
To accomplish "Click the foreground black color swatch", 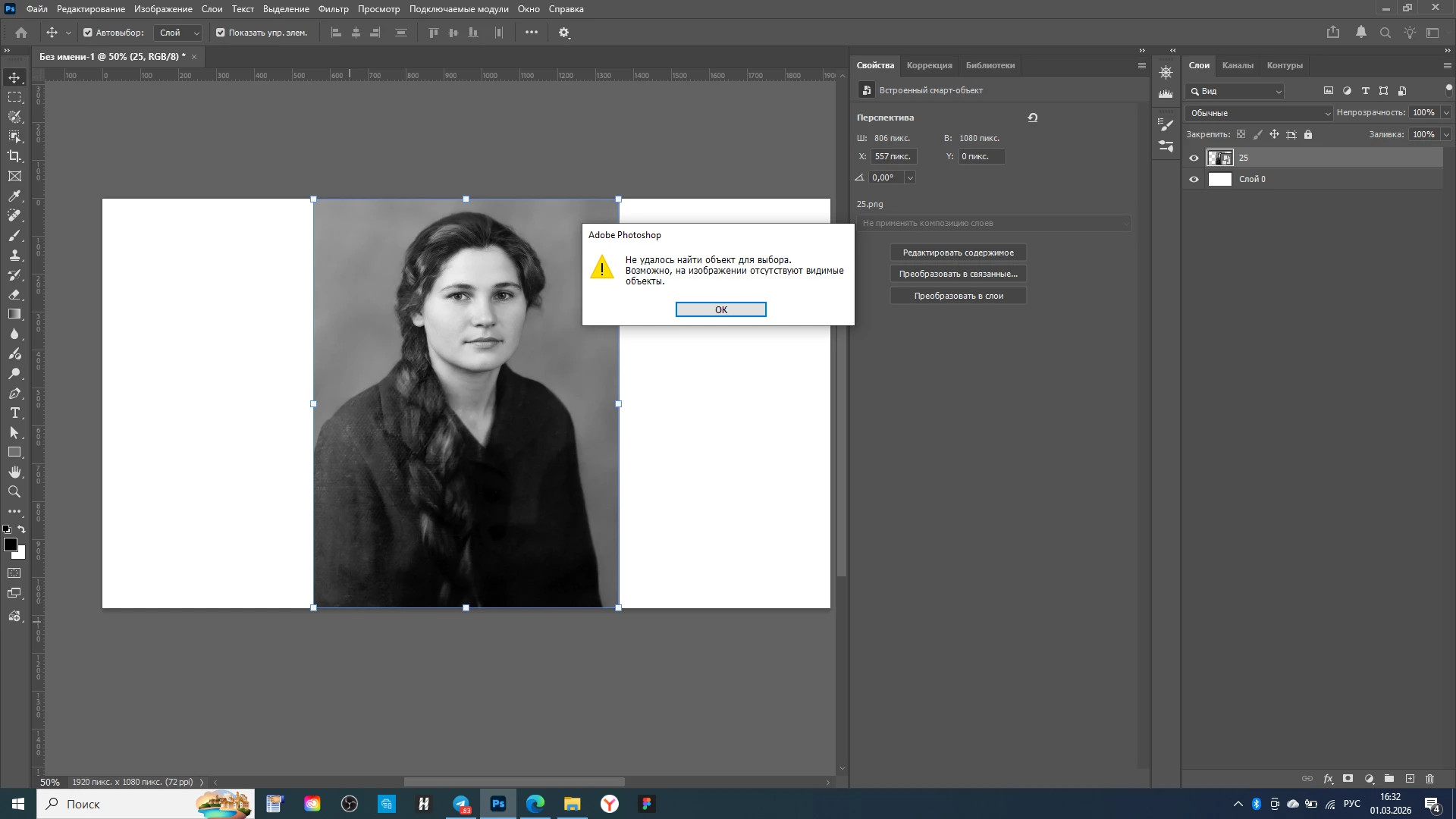I will [10, 544].
